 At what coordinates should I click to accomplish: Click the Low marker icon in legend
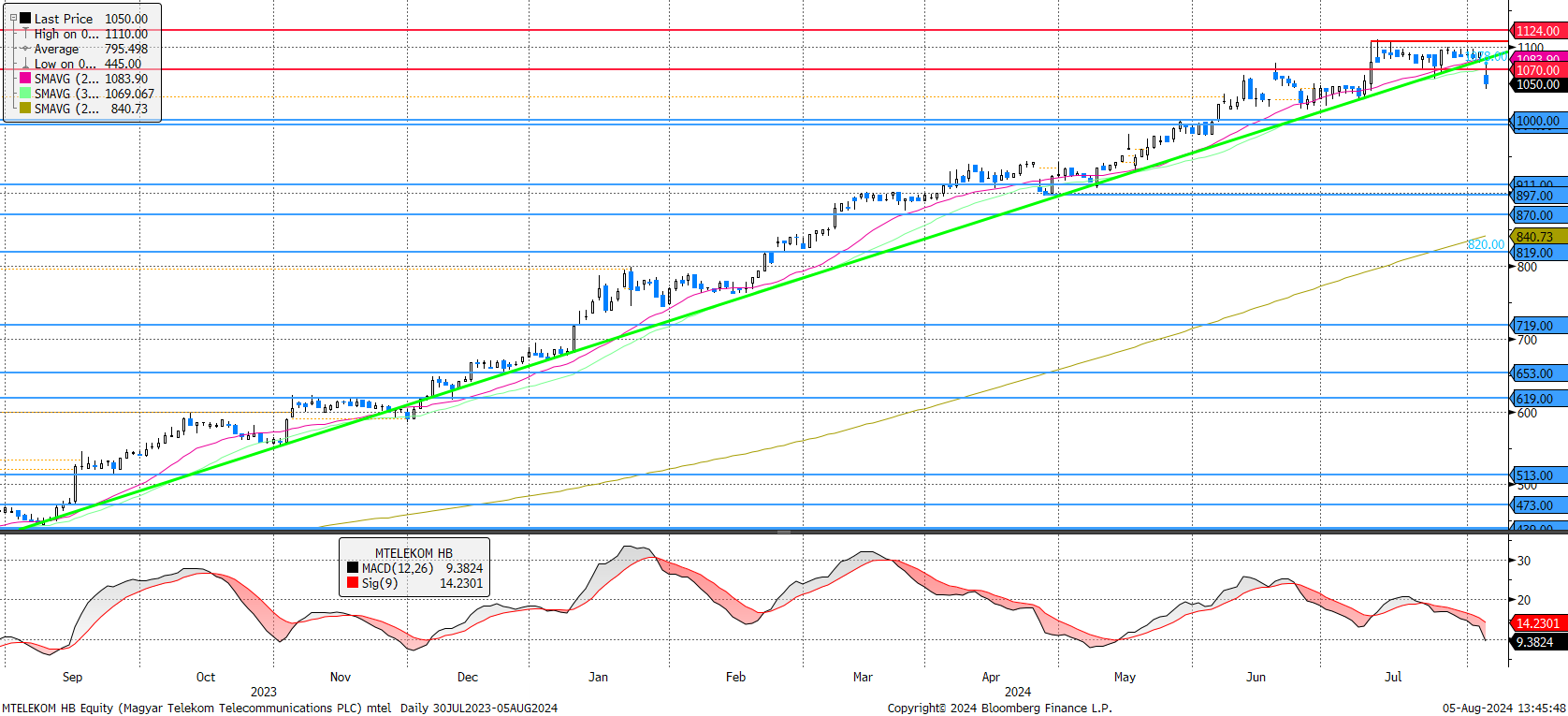tap(25, 64)
